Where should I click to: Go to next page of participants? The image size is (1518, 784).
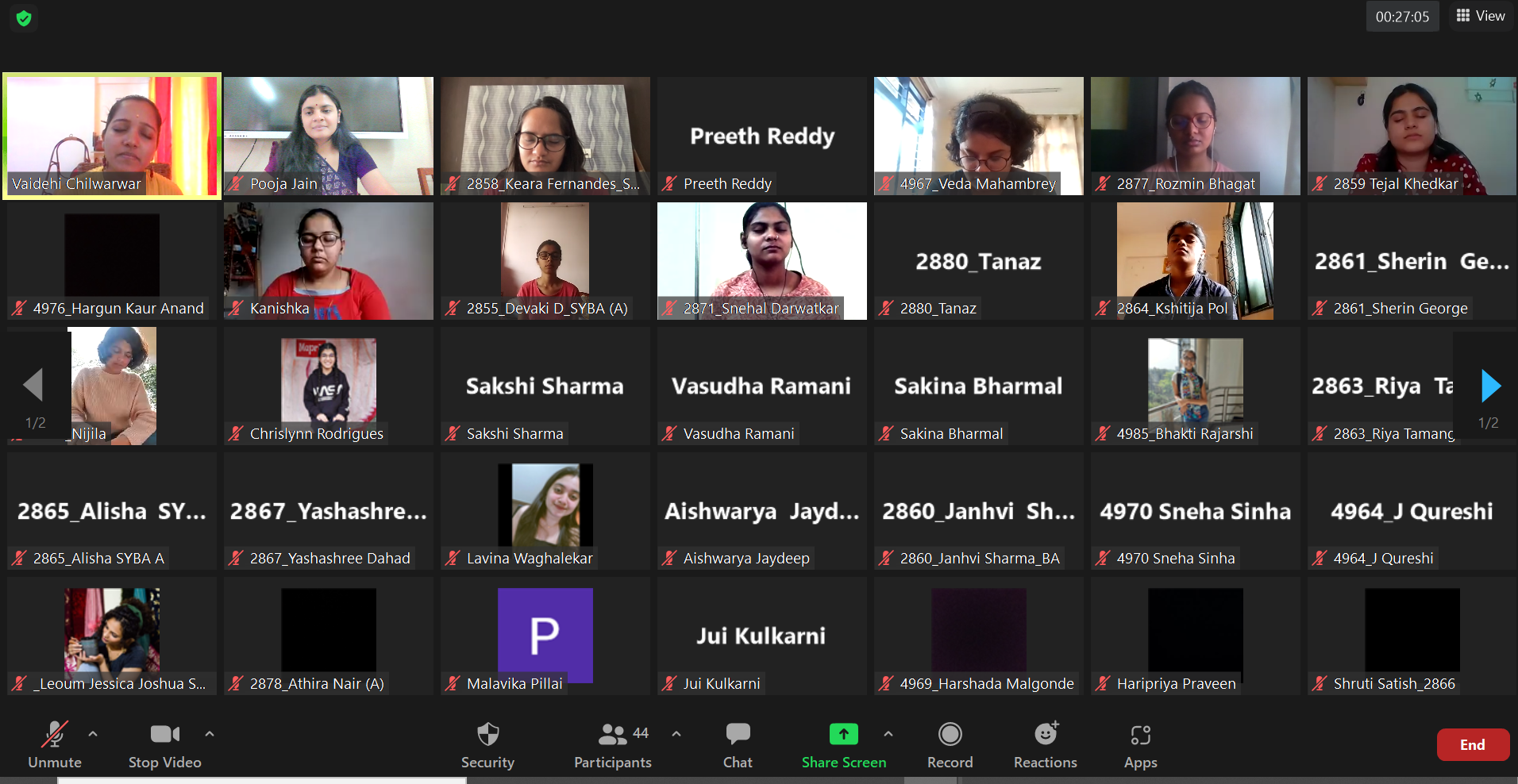pyautogui.click(x=1490, y=386)
